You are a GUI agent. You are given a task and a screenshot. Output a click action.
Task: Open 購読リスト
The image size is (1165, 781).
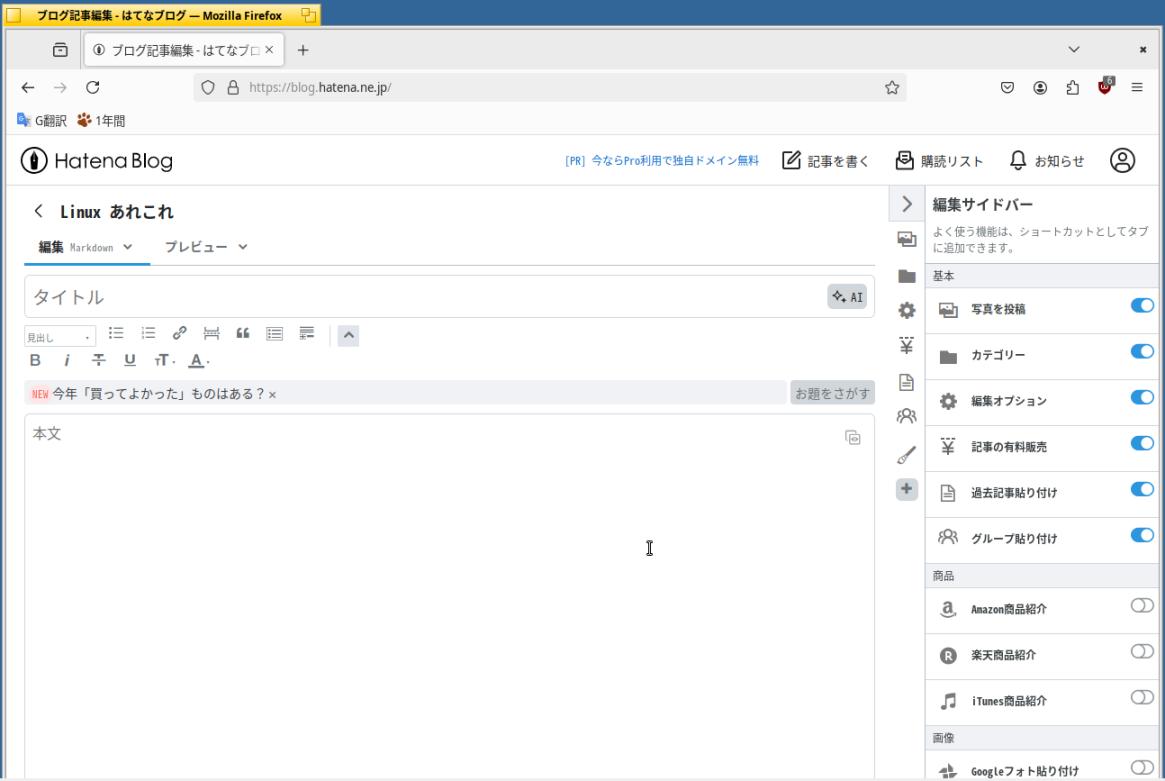tap(939, 161)
